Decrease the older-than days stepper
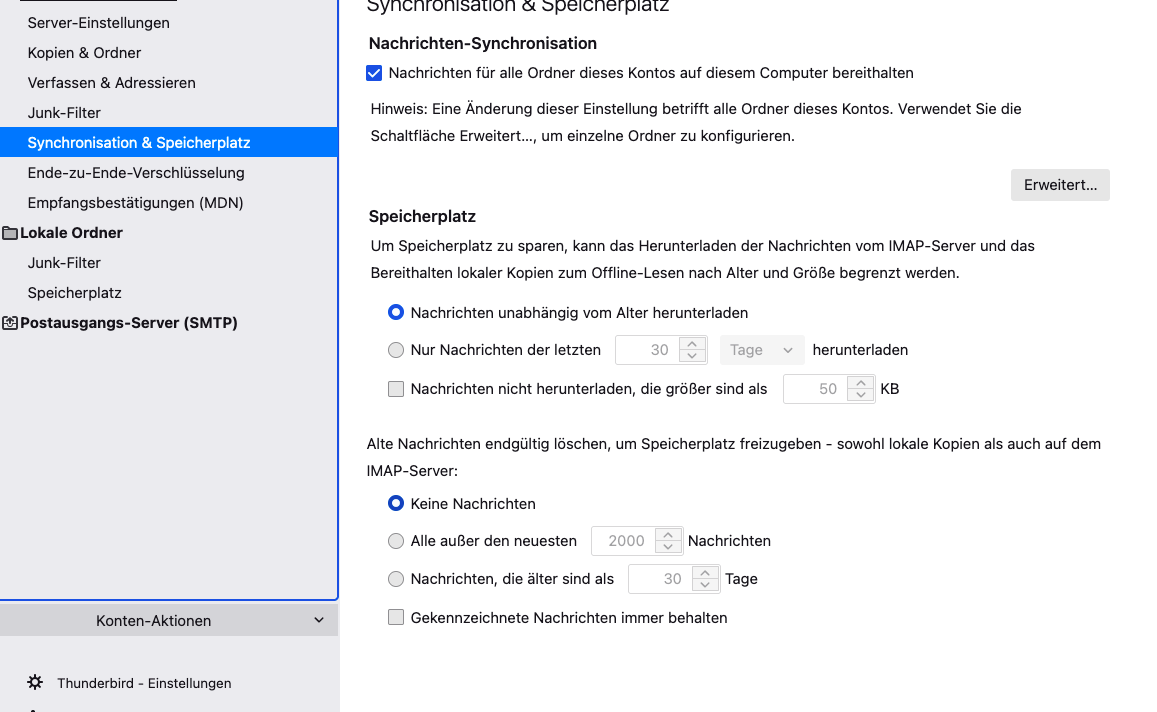Viewport: 1157px width, 712px height. pyautogui.click(x=705, y=585)
